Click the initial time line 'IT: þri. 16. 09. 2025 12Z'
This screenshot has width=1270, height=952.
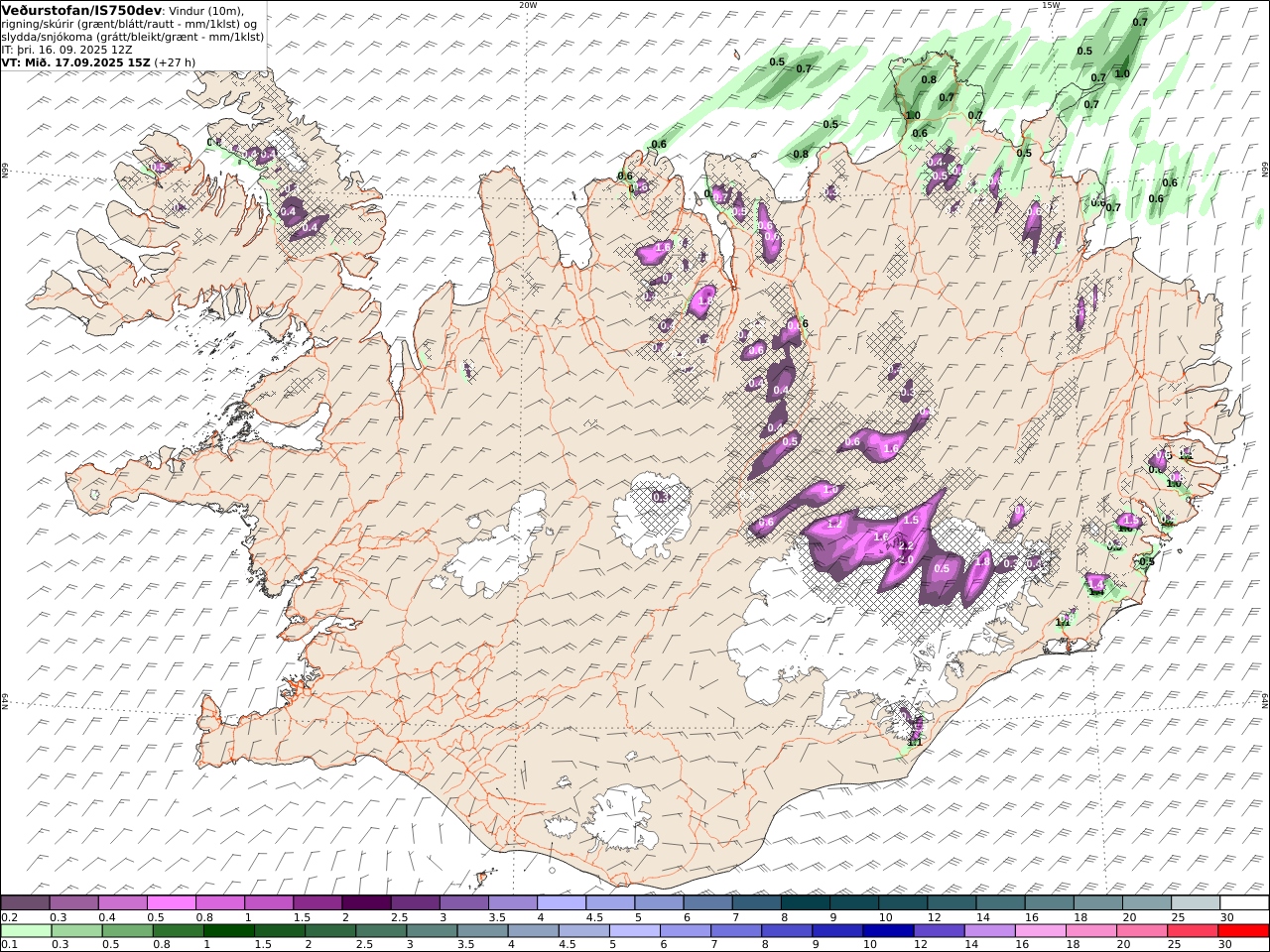point(66,49)
